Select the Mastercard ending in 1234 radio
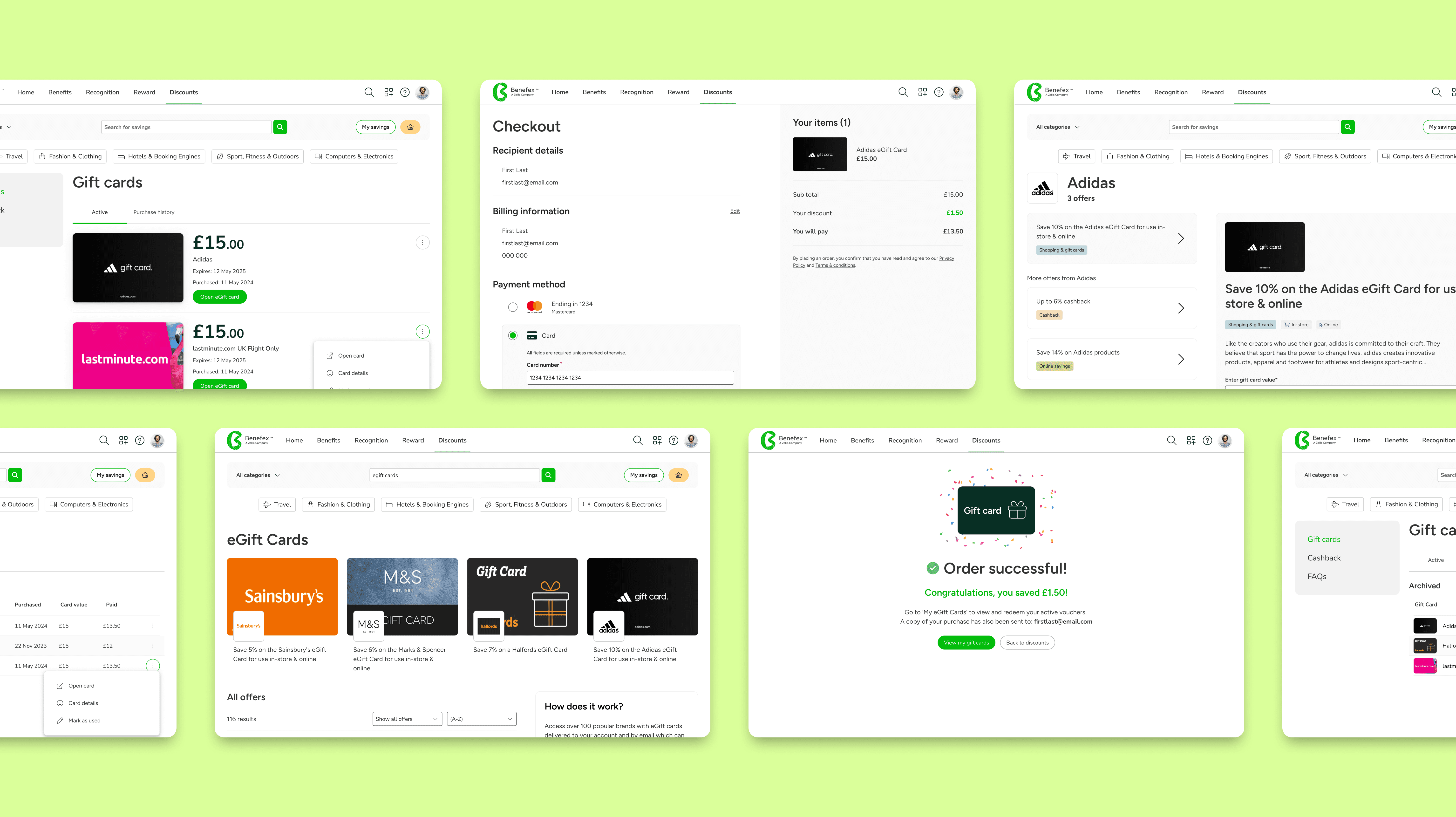The image size is (1456, 817). click(x=513, y=307)
